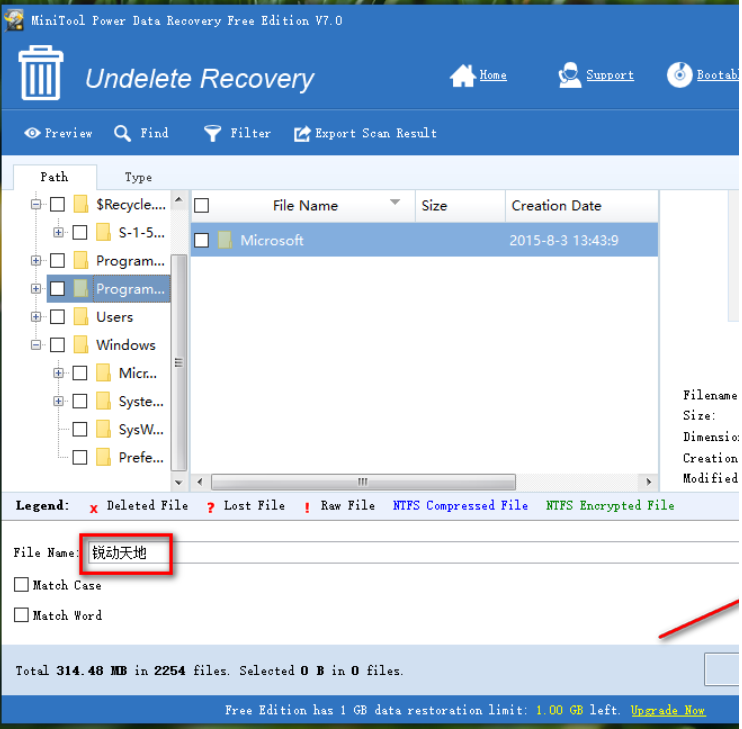Image resolution: width=742 pixels, height=729 pixels.
Task: Click the File Name column sort arrow
Action: [x=395, y=202]
